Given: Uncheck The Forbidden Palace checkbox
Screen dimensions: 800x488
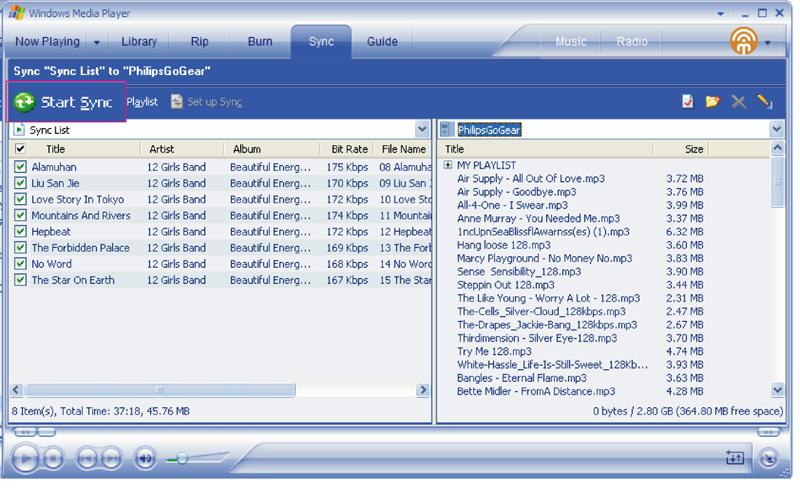Looking at the screenshot, I should tap(20, 248).
